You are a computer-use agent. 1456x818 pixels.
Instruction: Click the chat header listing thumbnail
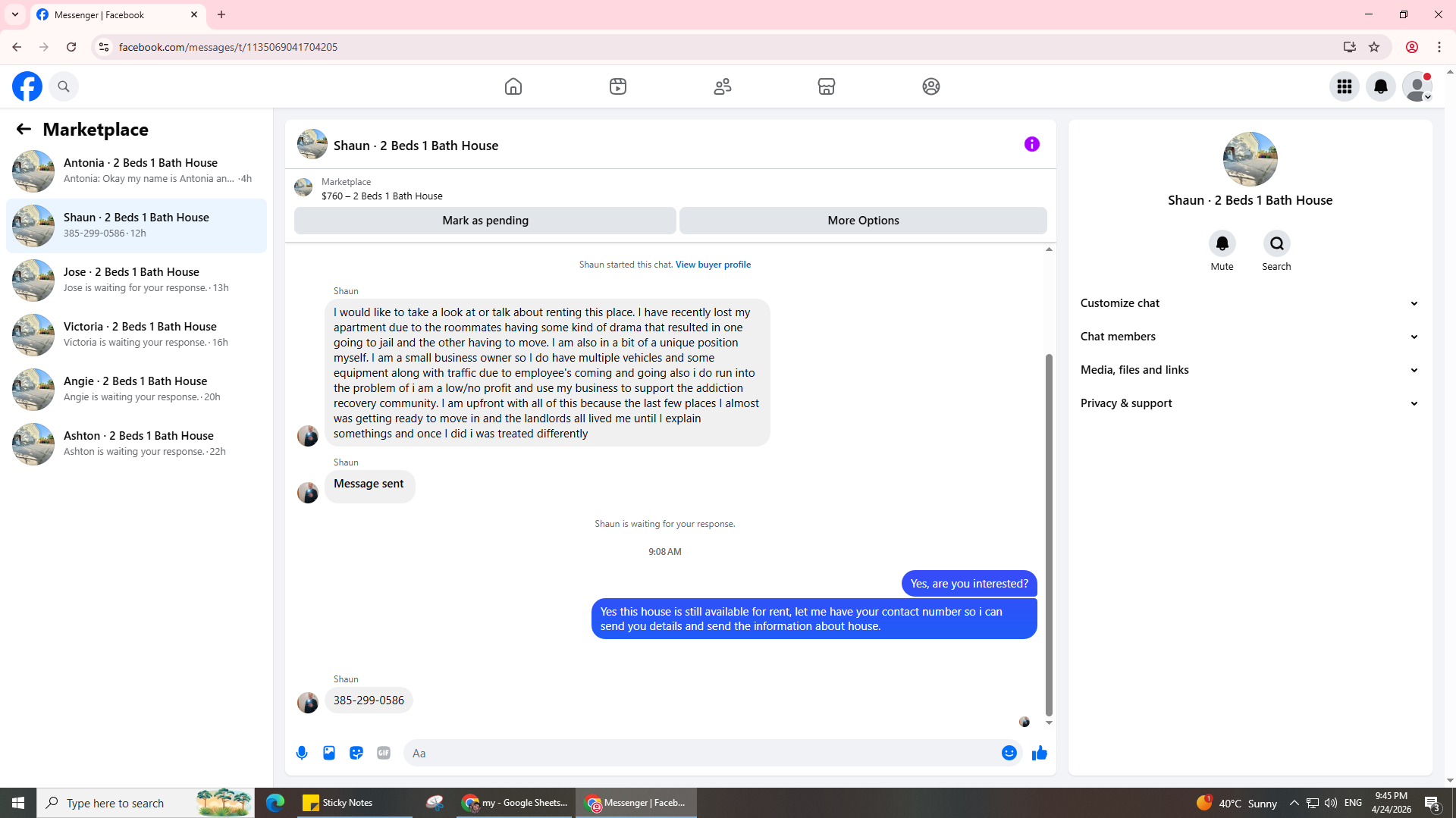click(312, 144)
